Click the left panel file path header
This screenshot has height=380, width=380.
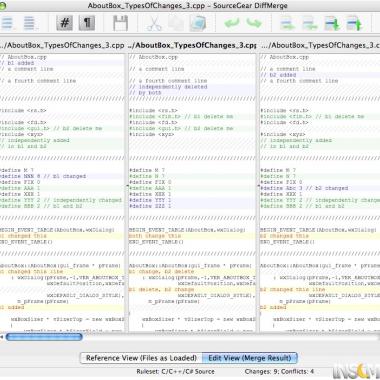62,45
